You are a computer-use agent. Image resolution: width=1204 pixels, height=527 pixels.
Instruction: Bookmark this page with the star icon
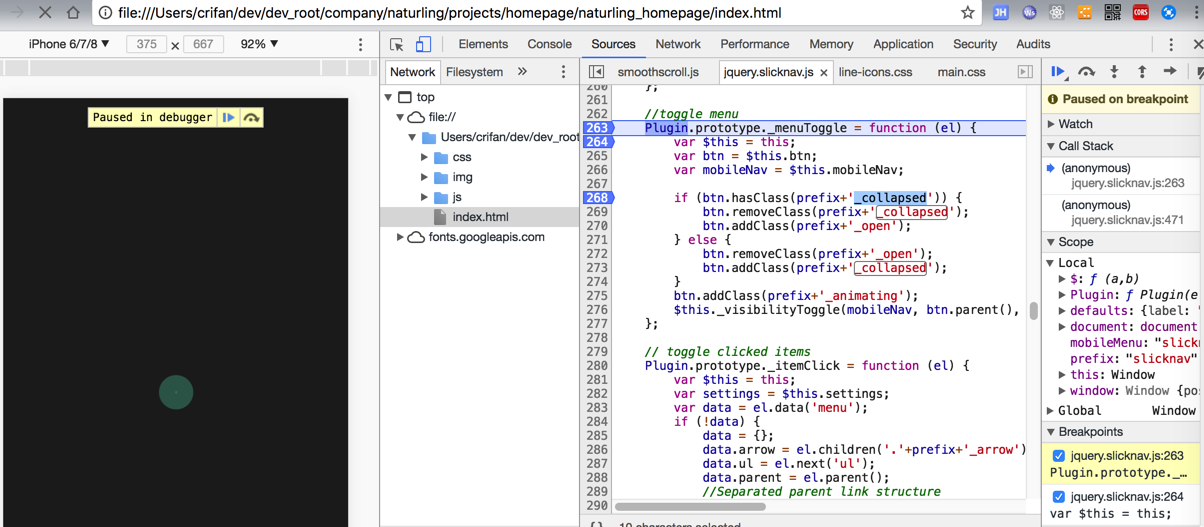pos(967,13)
